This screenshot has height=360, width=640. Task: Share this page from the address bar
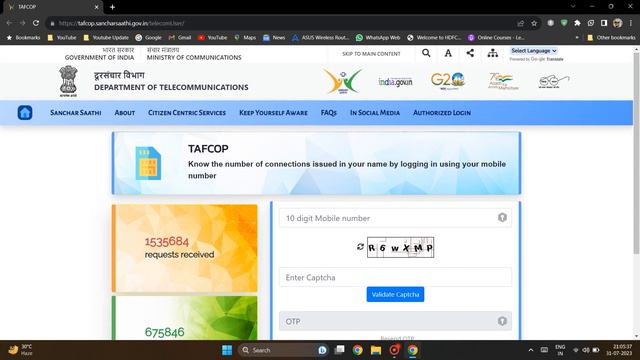pyautogui.click(x=520, y=23)
